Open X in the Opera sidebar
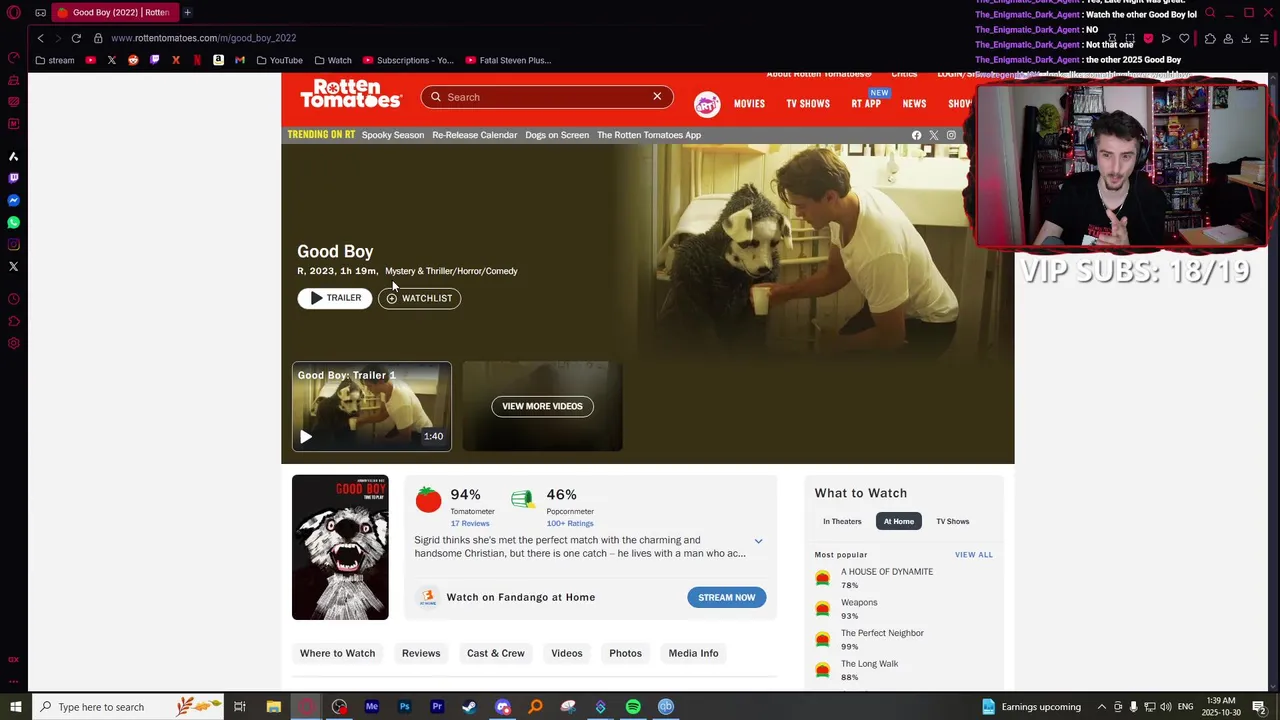Image resolution: width=1280 pixels, height=720 pixels. click(14, 266)
